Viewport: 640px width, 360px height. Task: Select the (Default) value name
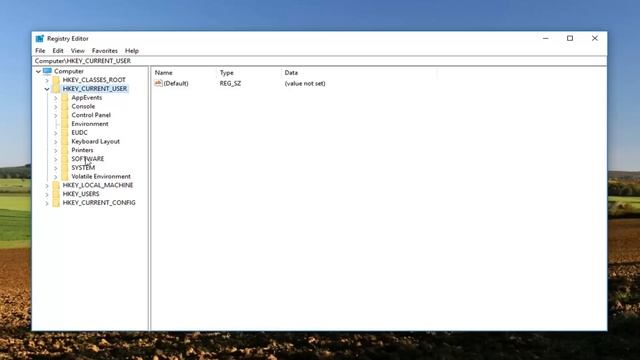click(176, 83)
